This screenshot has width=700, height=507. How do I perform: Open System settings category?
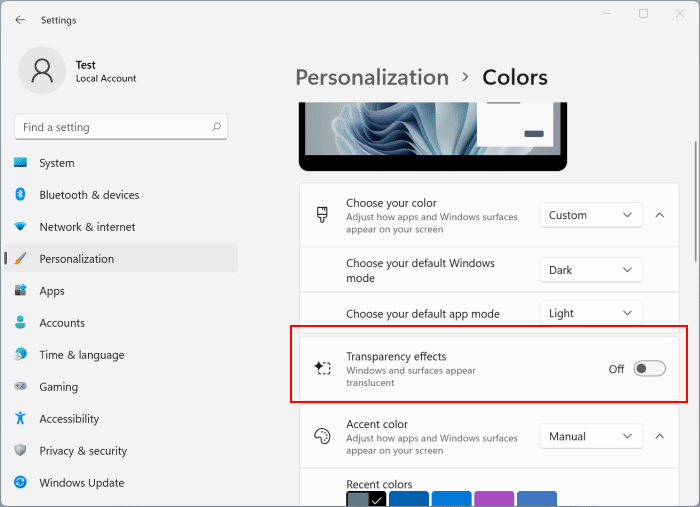coord(121,163)
